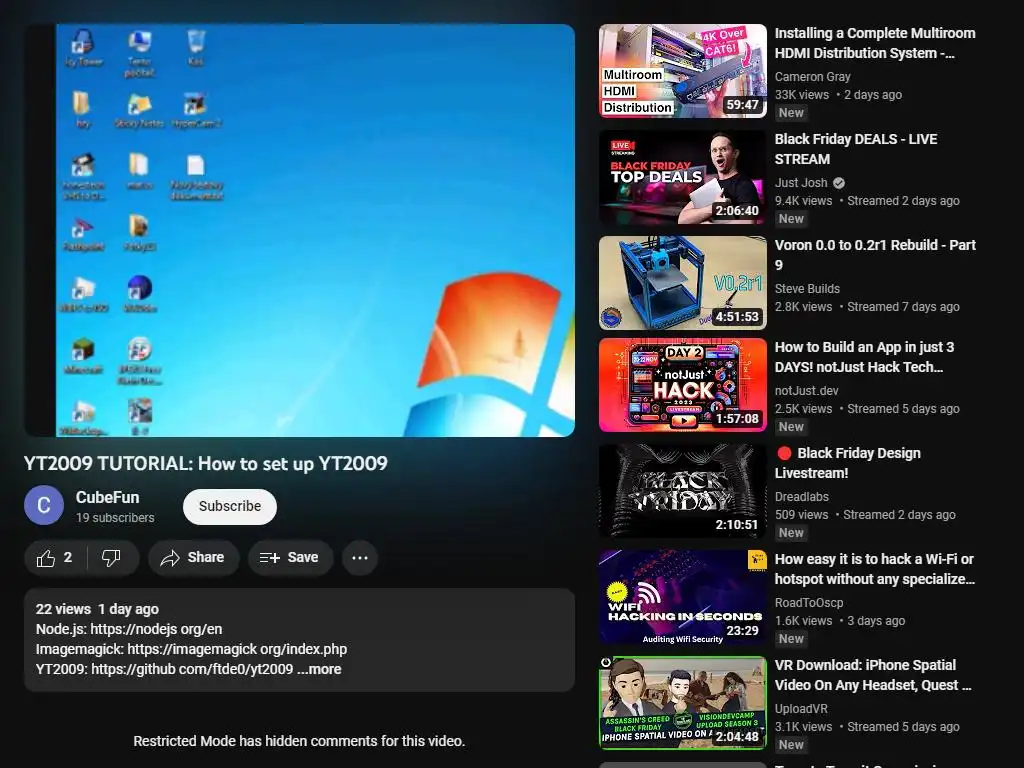Open the Multiroom HDMI Distribution thumbnail
Screen dimensions: 1024x768
tap(682, 71)
